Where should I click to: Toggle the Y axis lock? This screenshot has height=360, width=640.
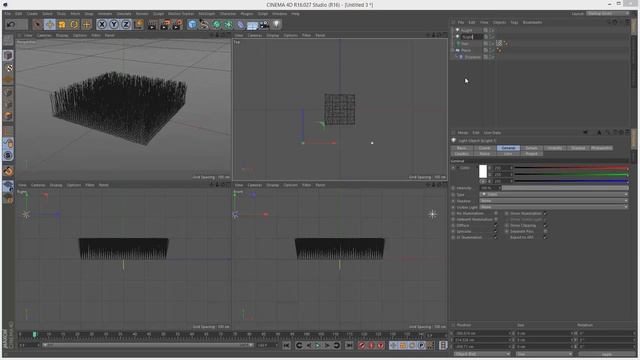tap(114, 24)
